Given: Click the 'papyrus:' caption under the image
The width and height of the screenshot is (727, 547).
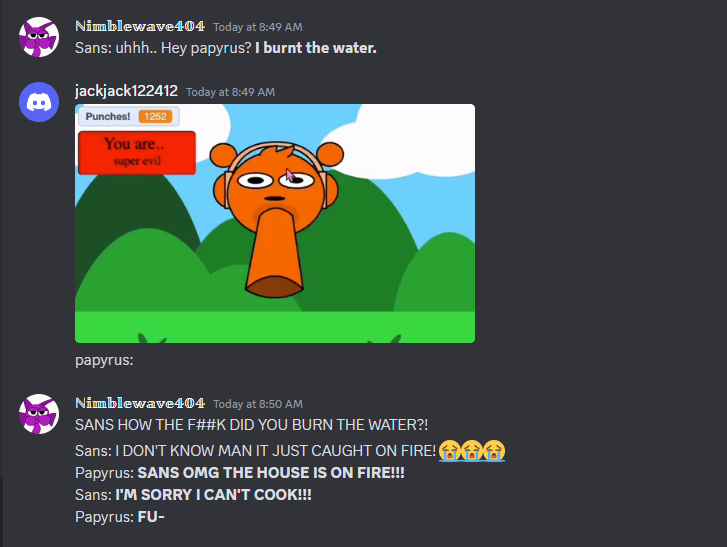Looking at the screenshot, I should pyautogui.click(x=104, y=360).
